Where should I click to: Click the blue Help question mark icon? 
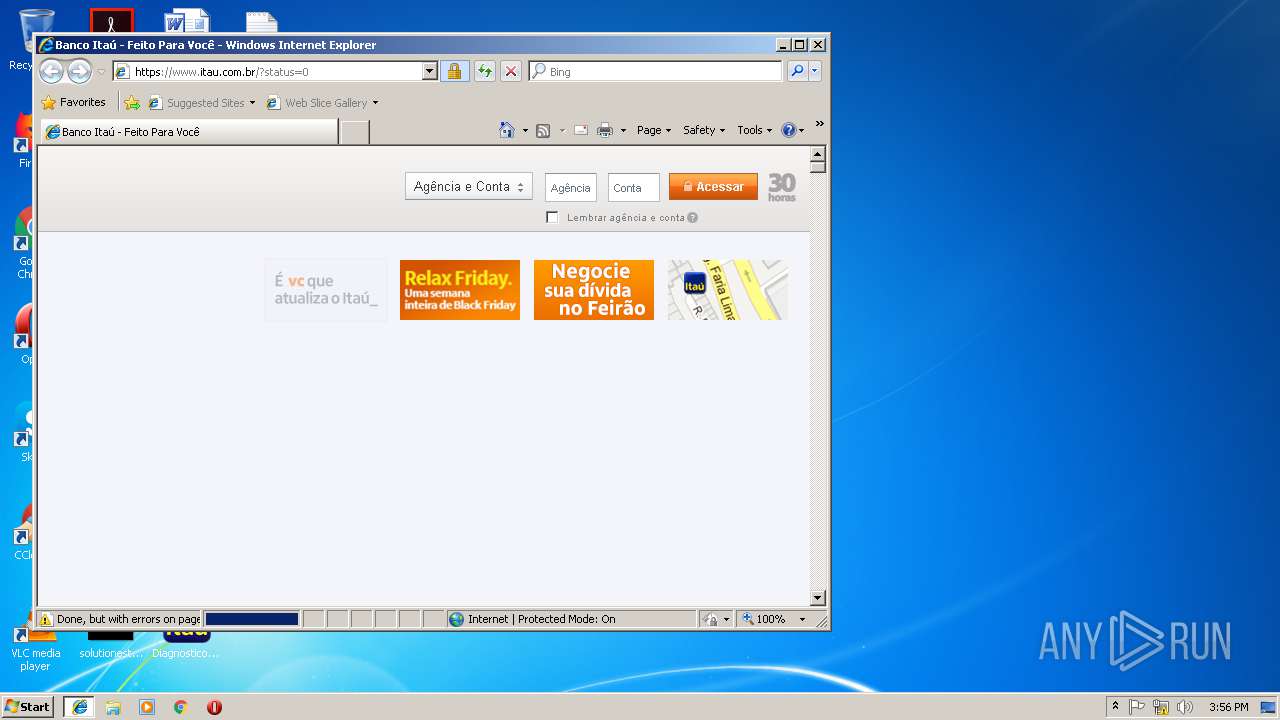click(788, 130)
